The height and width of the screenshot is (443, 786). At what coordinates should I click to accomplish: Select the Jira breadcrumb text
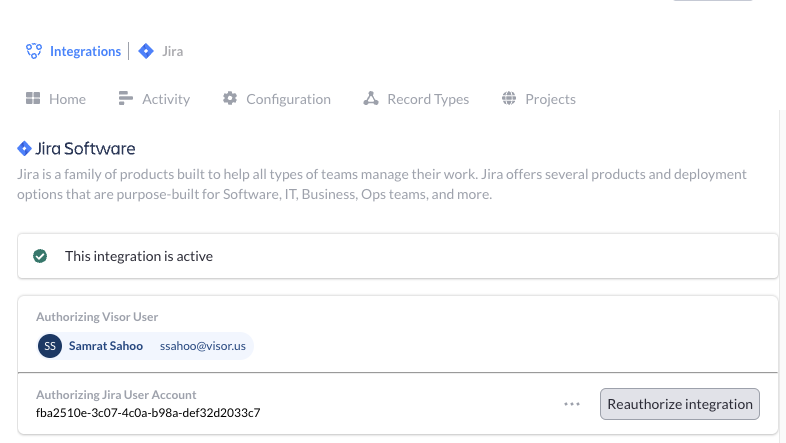172,51
